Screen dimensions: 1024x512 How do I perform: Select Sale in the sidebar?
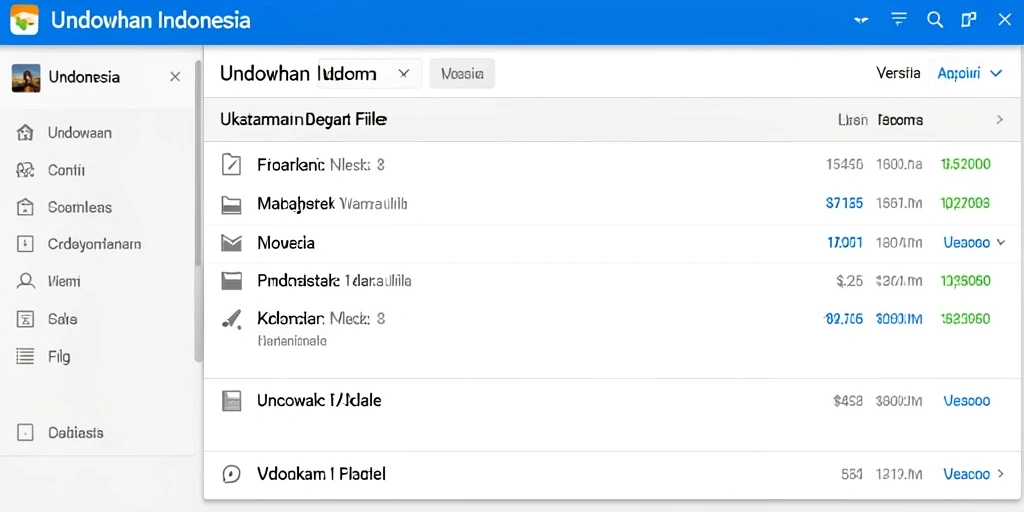[x=63, y=319]
